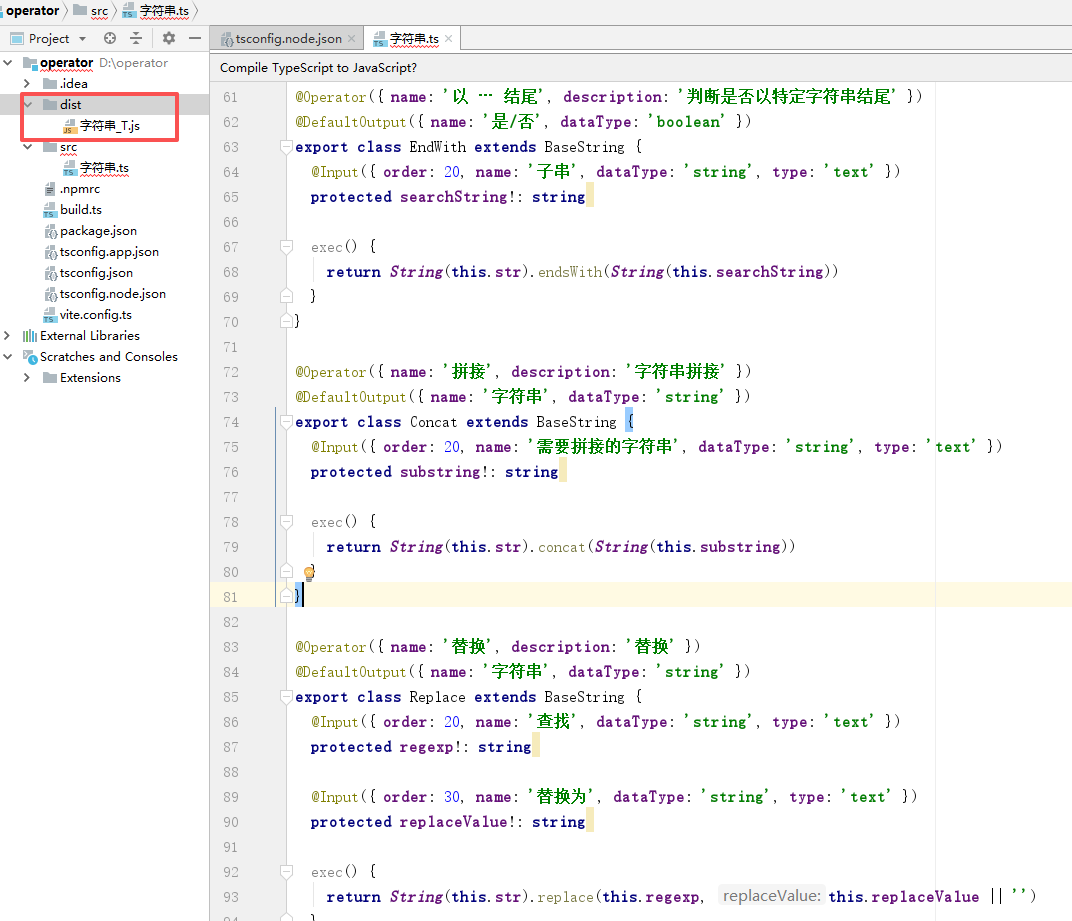This screenshot has height=921, width=1072.
Task: Toggle fold marker on exec() at line 78
Action: (286, 522)
